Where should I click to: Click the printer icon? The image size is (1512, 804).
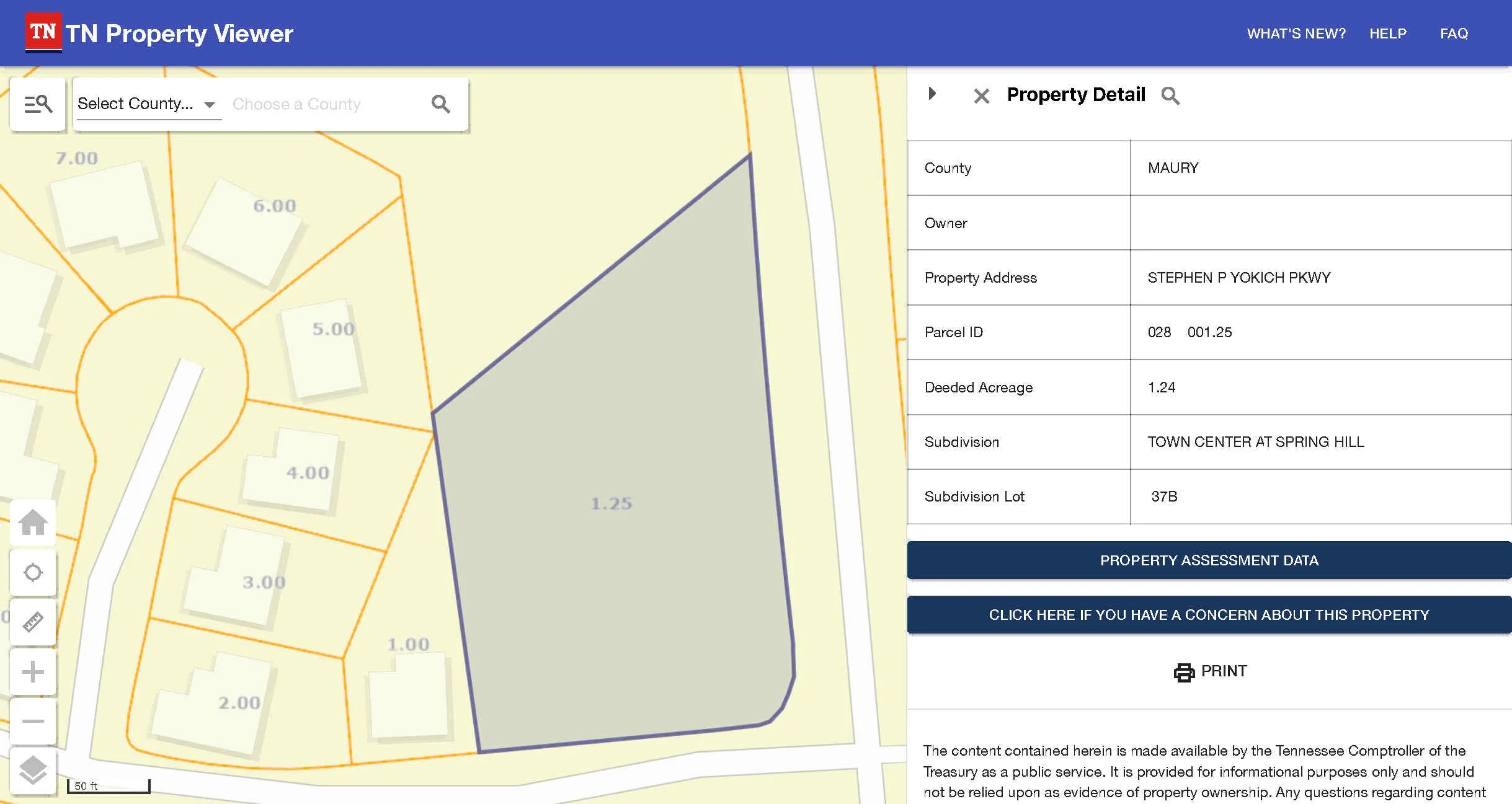(1184, 672)
